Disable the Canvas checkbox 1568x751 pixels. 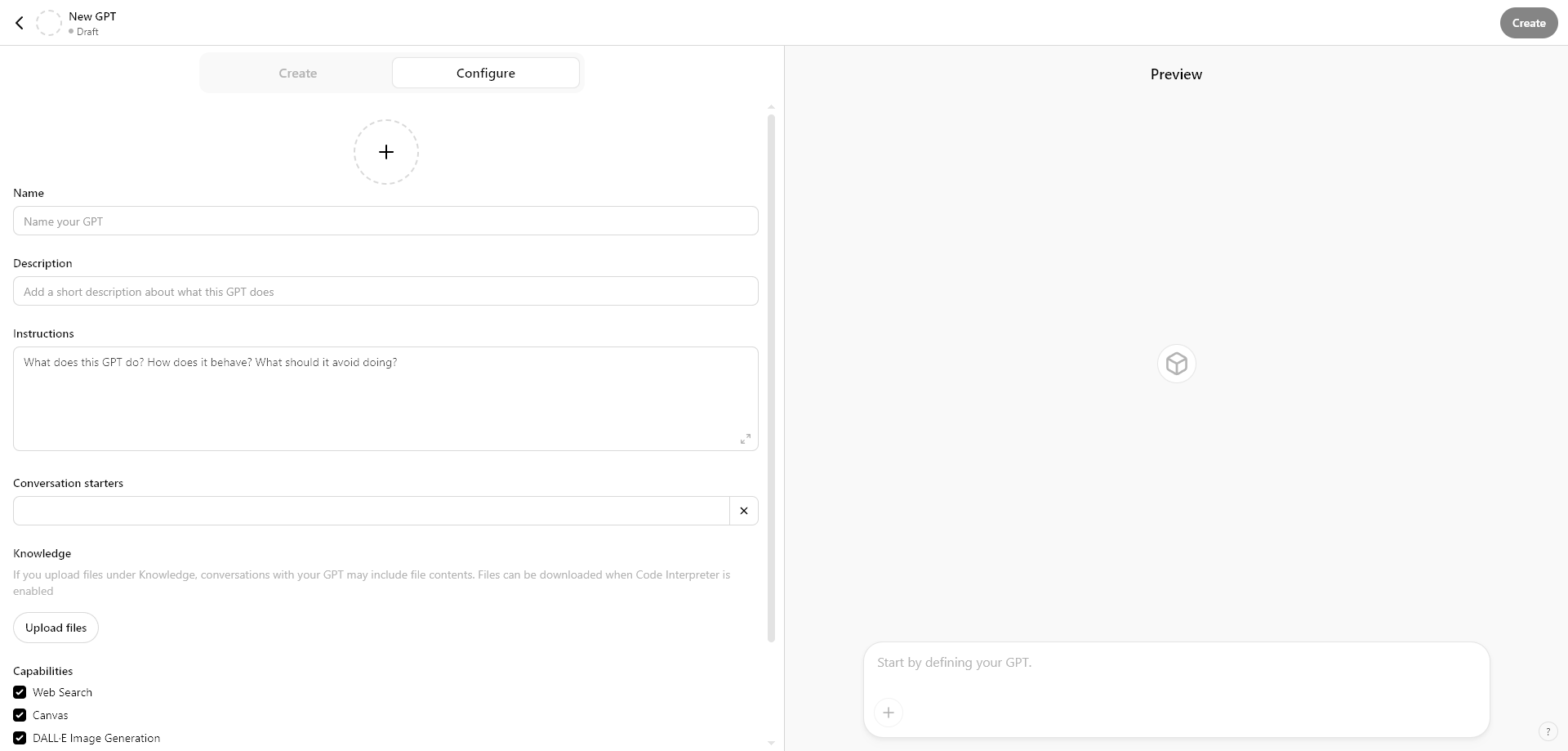[x=20, y=715]
